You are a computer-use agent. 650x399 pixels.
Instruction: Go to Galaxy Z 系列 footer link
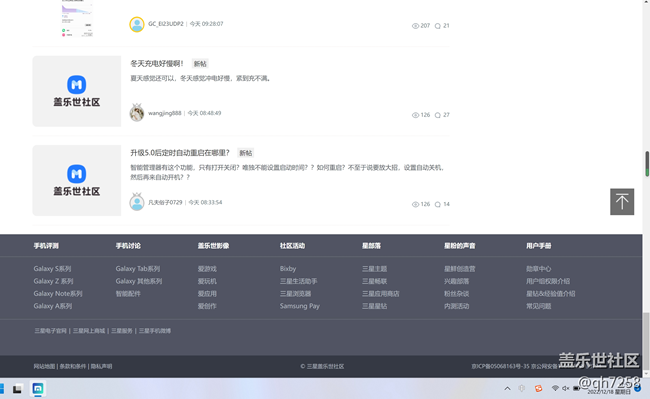53,281
